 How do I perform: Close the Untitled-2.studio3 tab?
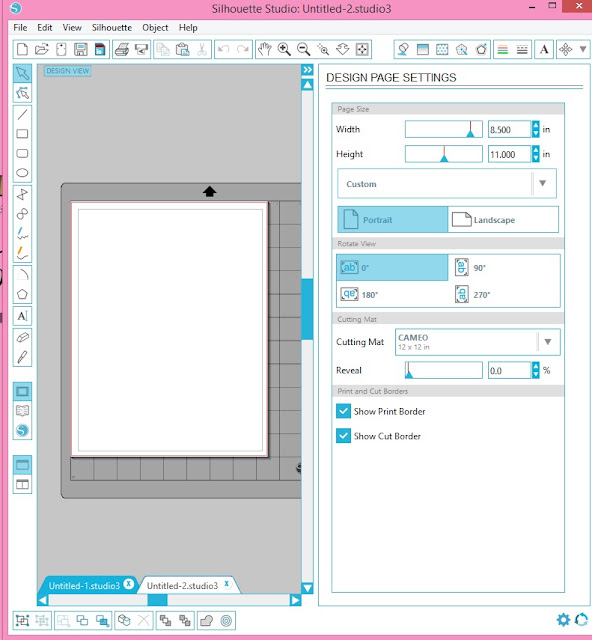click(x=226, y=584)
